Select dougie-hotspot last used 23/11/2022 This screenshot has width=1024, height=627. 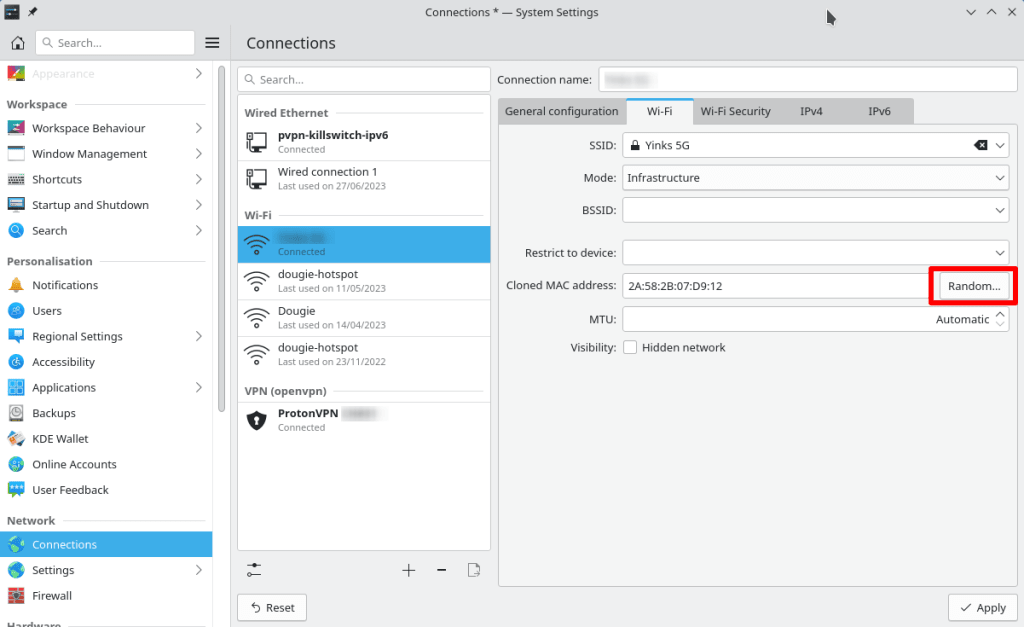pos(364,354)
